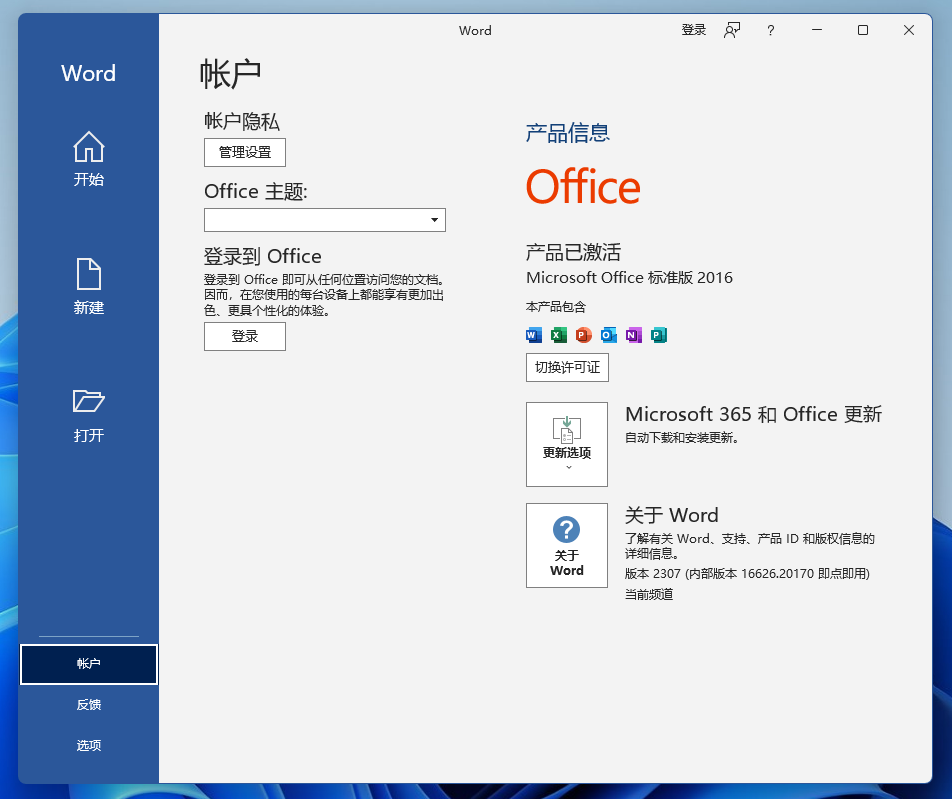The image size is (952, 799).
Task: Click the OneNote app icon under 本产品包含
Action: (x=633, y=335)
